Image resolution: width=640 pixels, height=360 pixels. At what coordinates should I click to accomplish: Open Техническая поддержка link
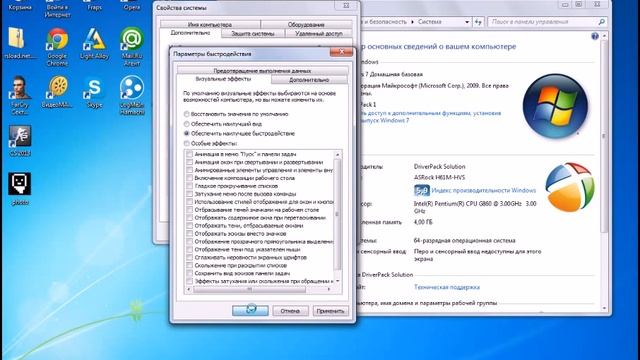447,287
